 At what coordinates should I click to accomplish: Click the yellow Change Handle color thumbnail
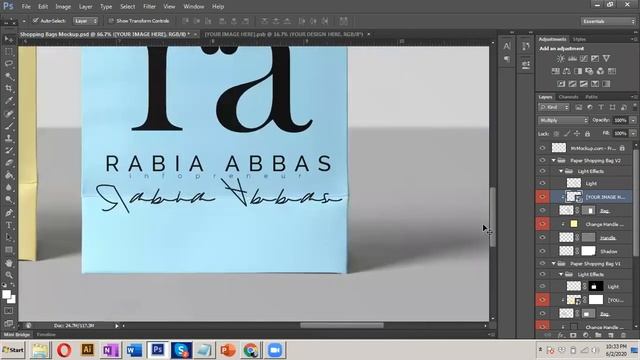click(574, 224)
